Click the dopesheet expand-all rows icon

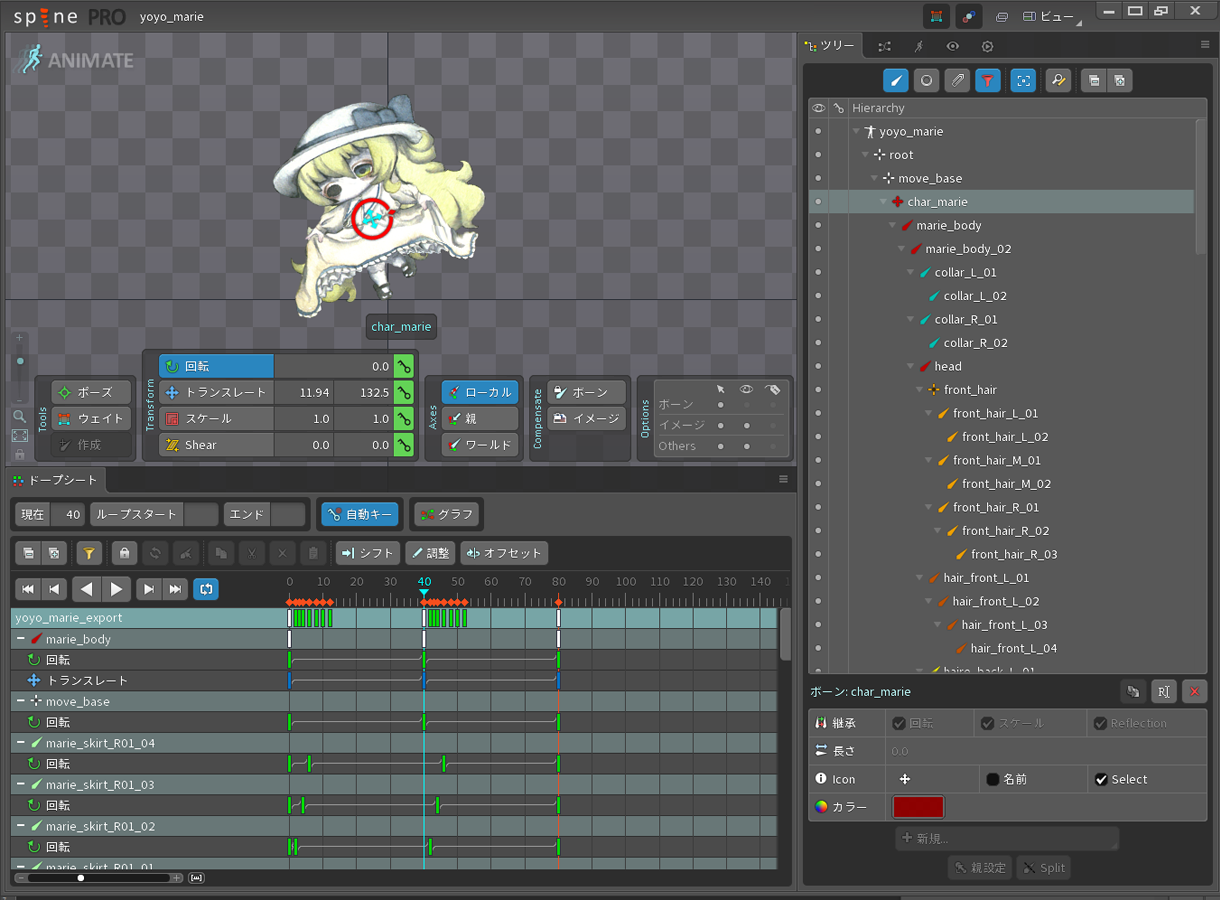click(x=55, y=553)
